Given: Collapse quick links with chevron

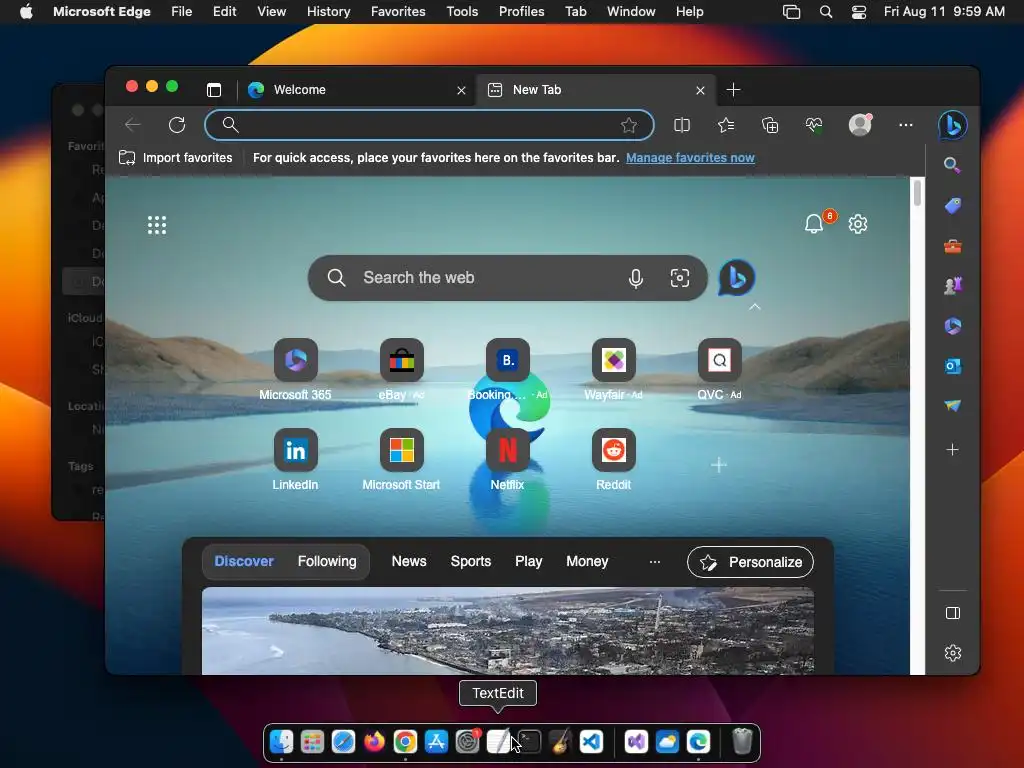Looking at the screenshot, I should pos(754,306).
